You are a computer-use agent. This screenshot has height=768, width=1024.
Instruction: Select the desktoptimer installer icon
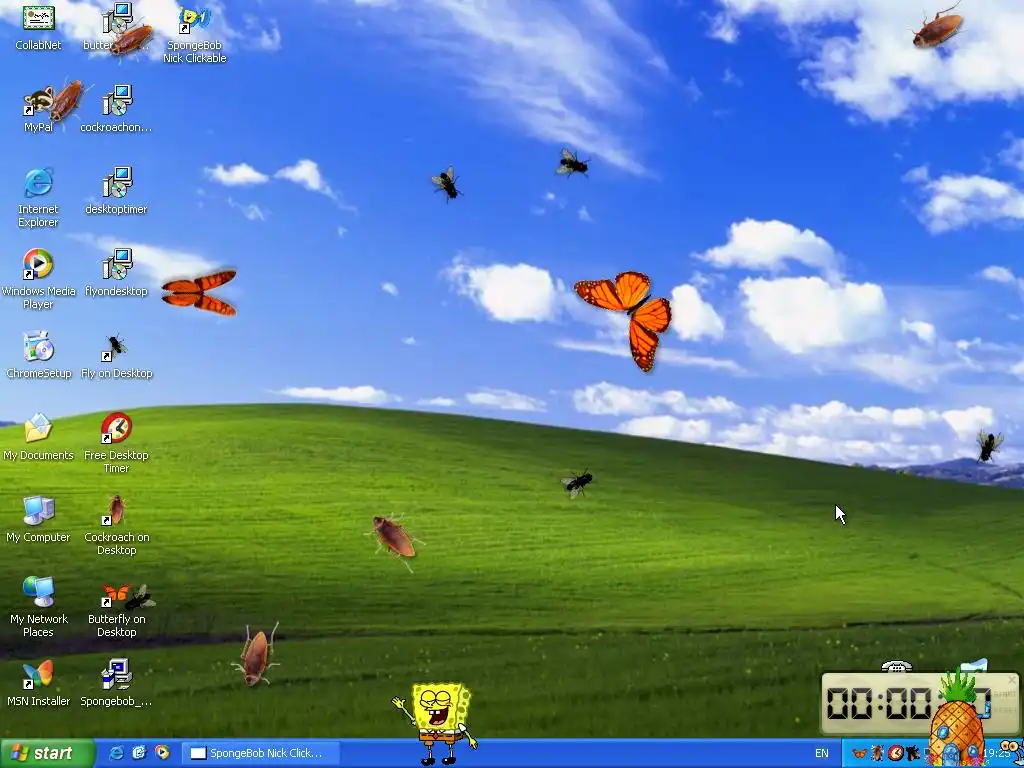tap(116, 191)
